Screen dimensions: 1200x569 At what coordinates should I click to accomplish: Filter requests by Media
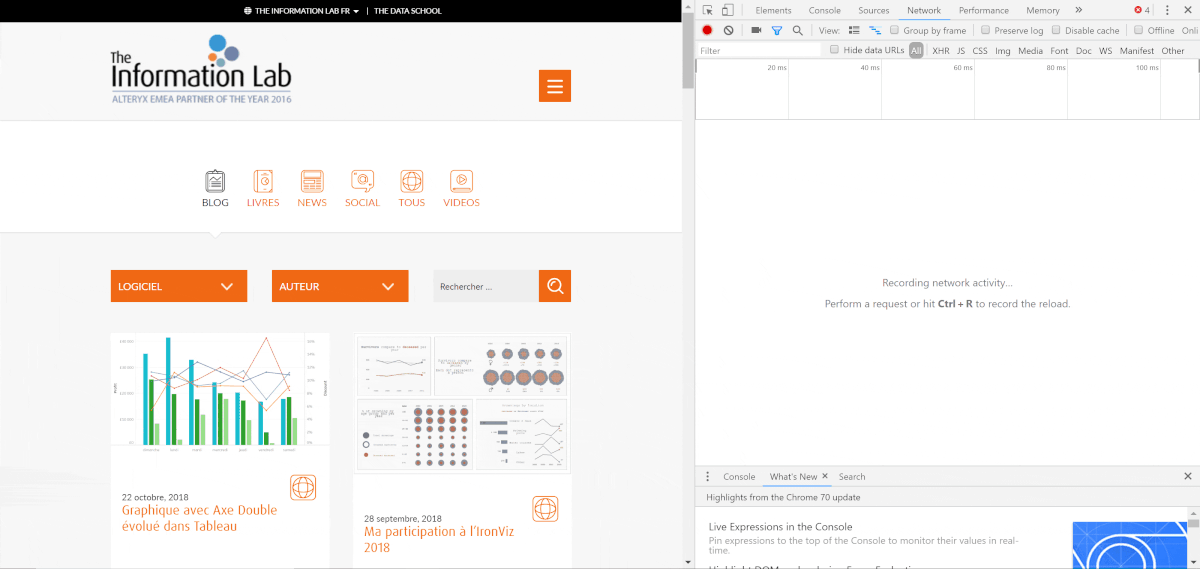point(1031,50)
